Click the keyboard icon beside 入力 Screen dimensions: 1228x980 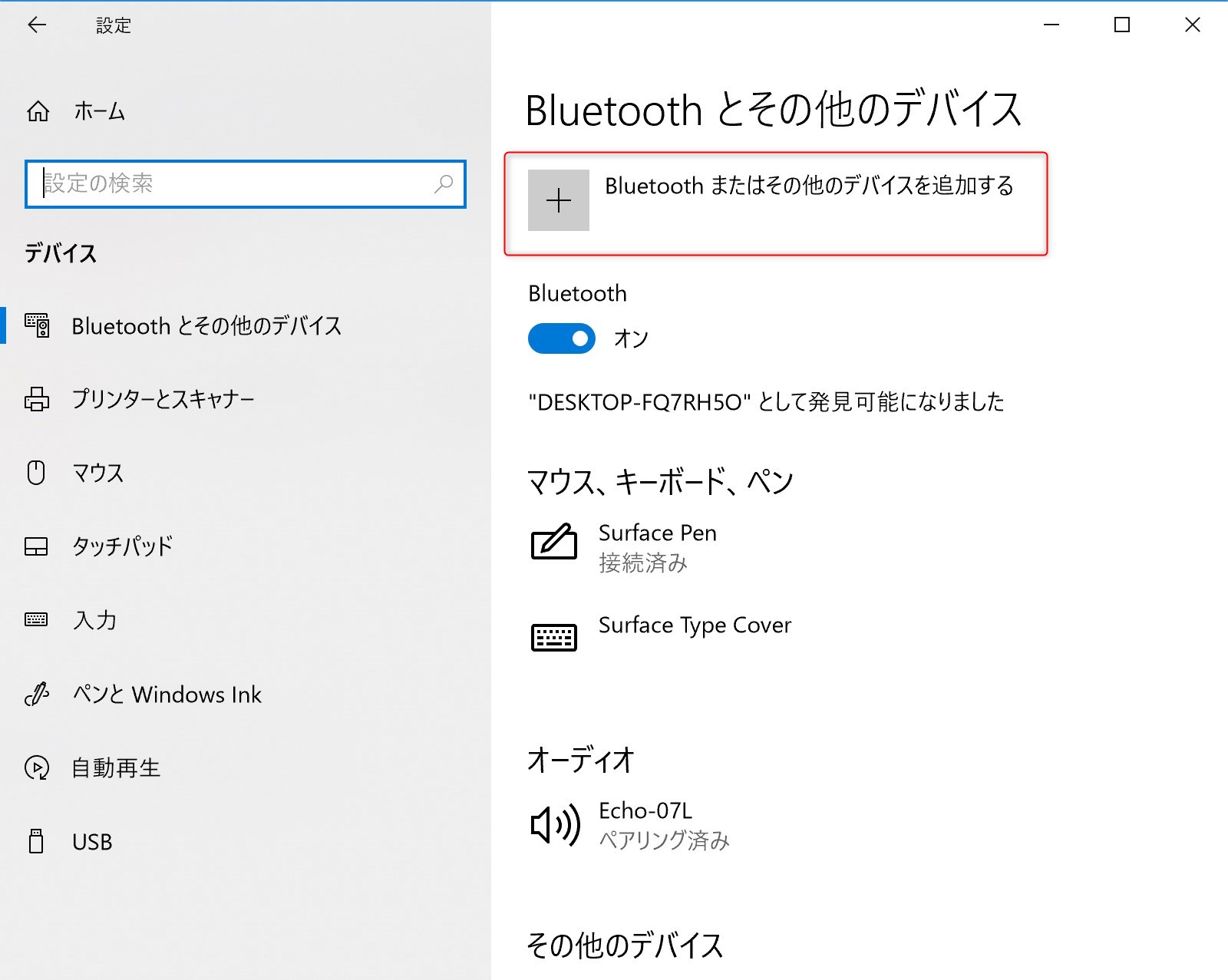(36, 619)
